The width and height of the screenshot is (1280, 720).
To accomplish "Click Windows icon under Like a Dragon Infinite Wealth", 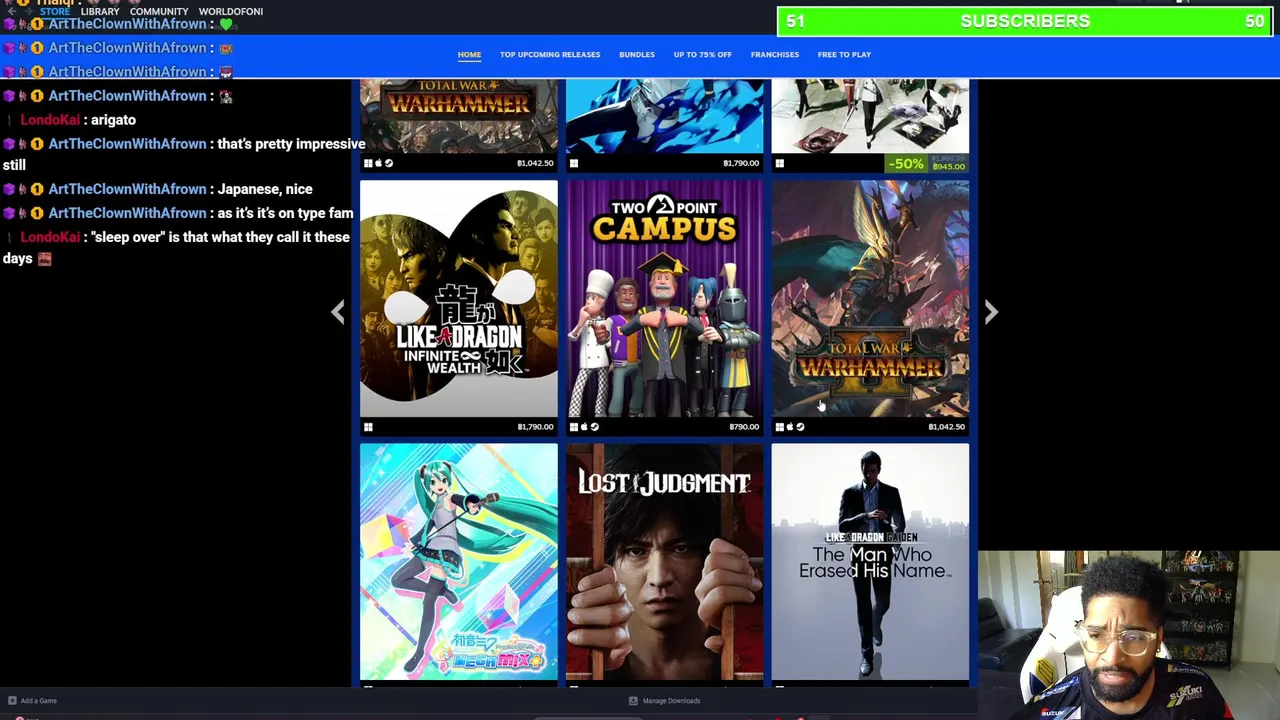I will [368, 427].
